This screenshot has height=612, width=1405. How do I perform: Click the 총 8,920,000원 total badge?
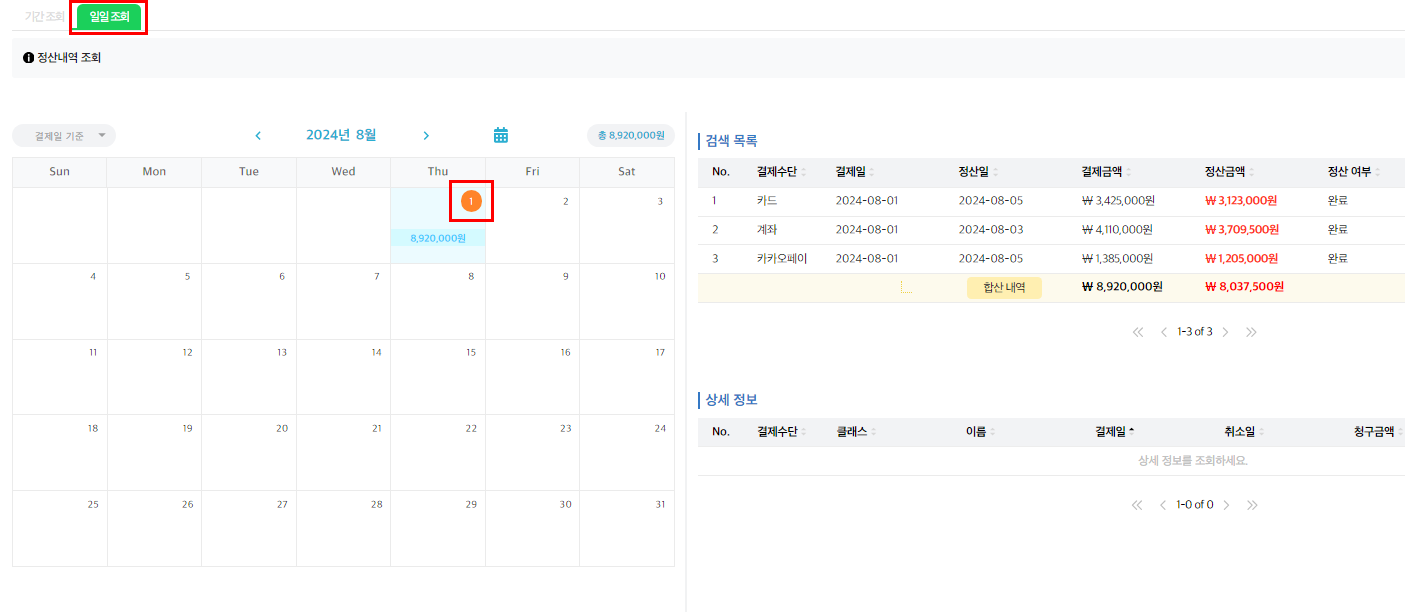click(630, 135)
